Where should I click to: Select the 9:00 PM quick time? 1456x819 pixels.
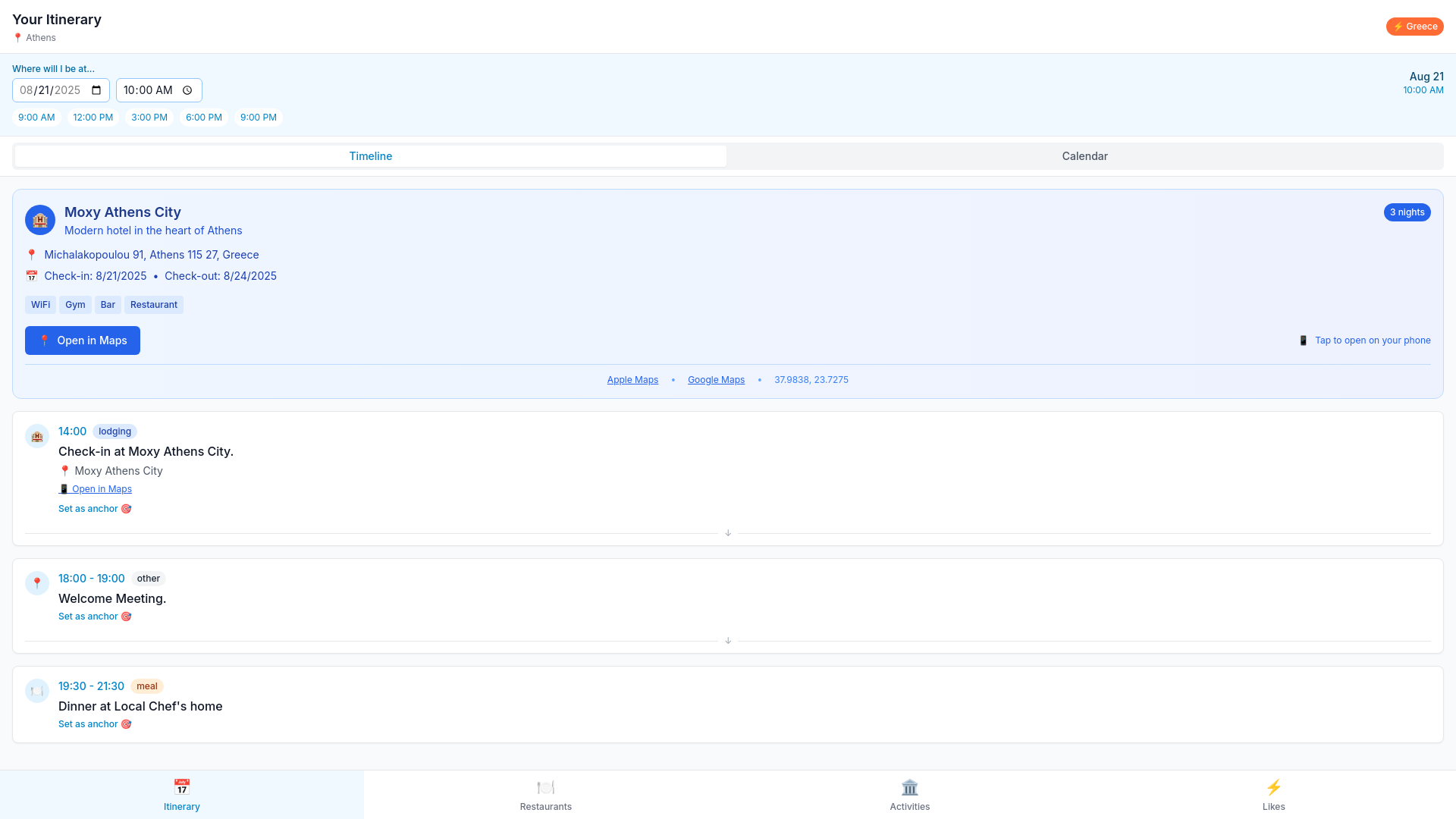coord(259,118)
